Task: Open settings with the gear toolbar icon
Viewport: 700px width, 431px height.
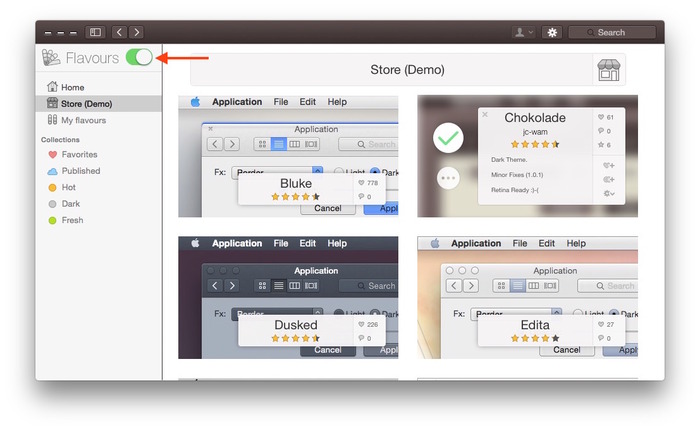Action: [x=552, y=32]
